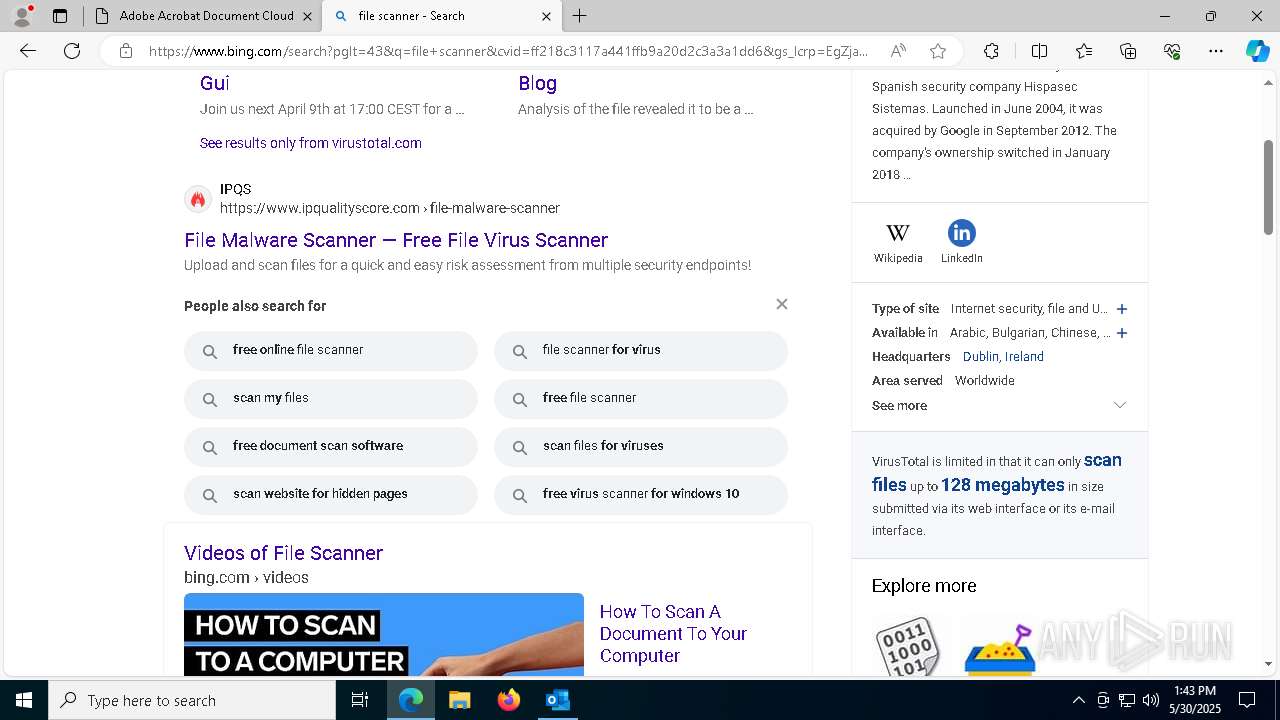
Task: Search free file scanner suggestion
Action: tap(641, 398)
